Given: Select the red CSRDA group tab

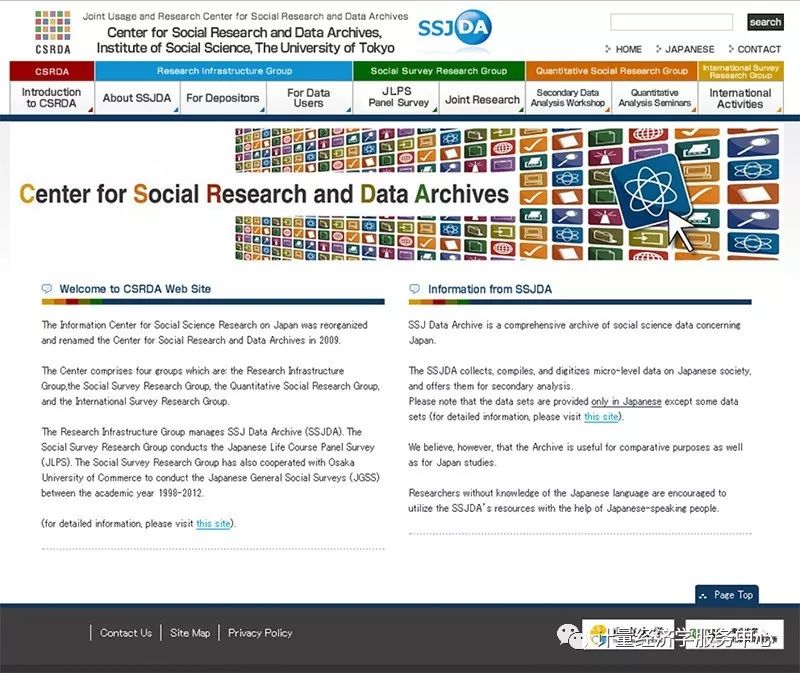Looking at the screenshot, I should pyautogui.click(x=52, y=71).
